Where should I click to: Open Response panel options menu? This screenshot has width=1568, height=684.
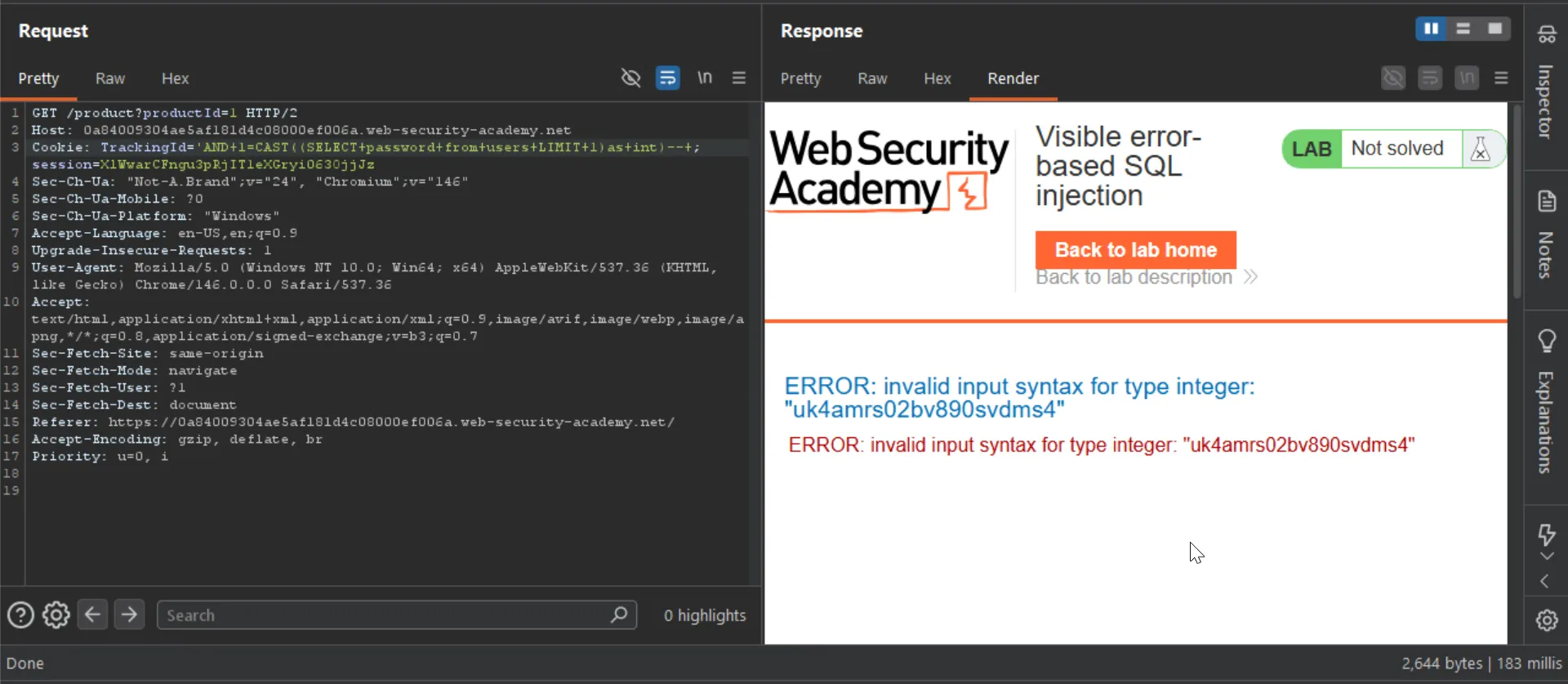point(1501,78)
